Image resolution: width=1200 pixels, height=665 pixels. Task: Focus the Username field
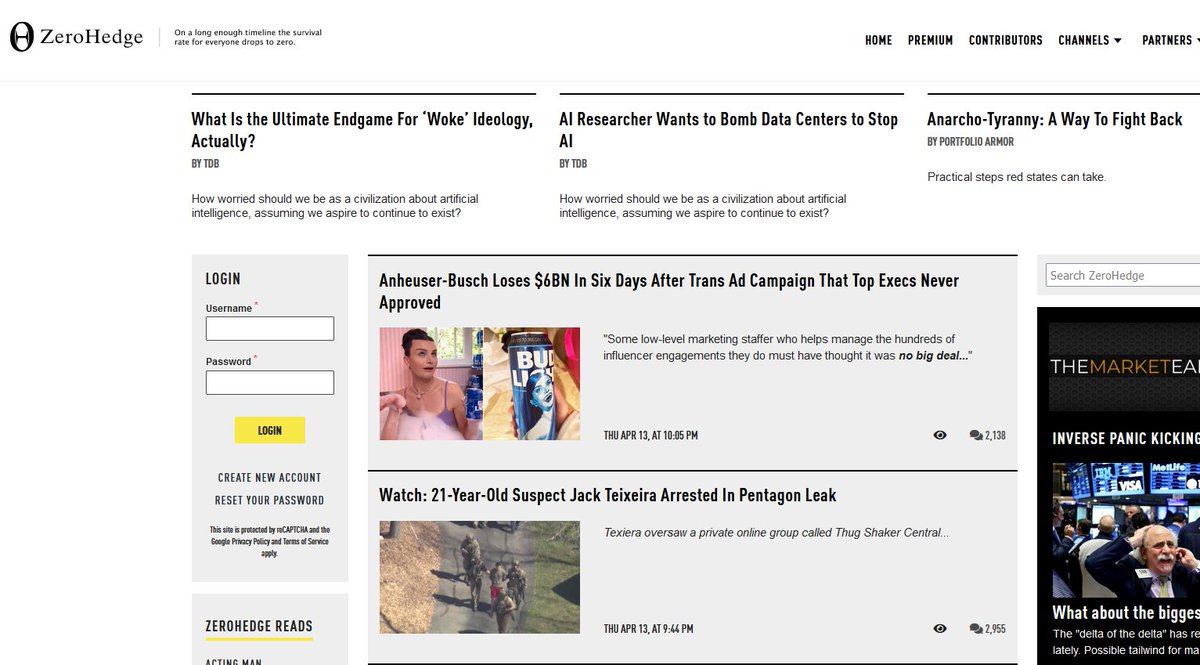pos(270,329)
